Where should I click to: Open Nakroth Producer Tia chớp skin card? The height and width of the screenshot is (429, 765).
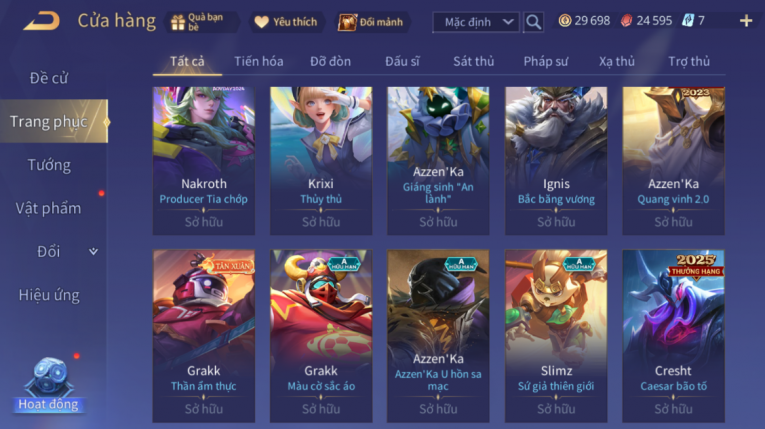coord(204,161)
